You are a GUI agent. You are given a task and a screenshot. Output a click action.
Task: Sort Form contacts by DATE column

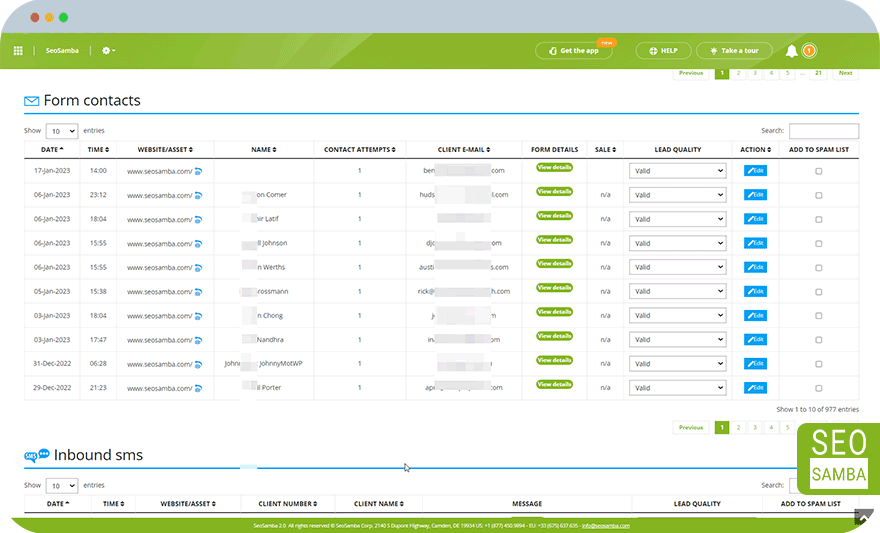coord(52,150)
